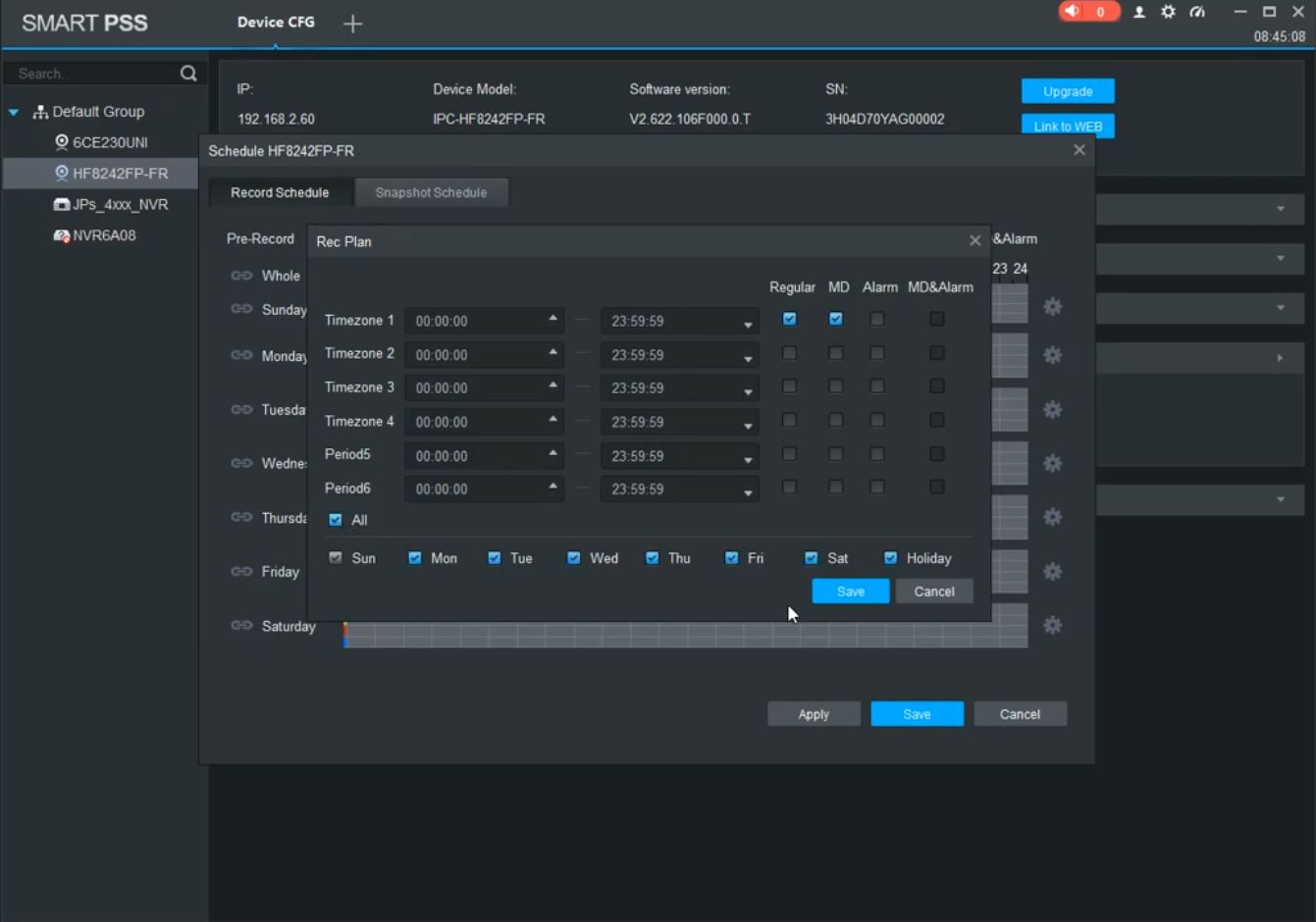Check Regular for Timezone 2
Screen dimensions: 1316x922
point(789,353)
